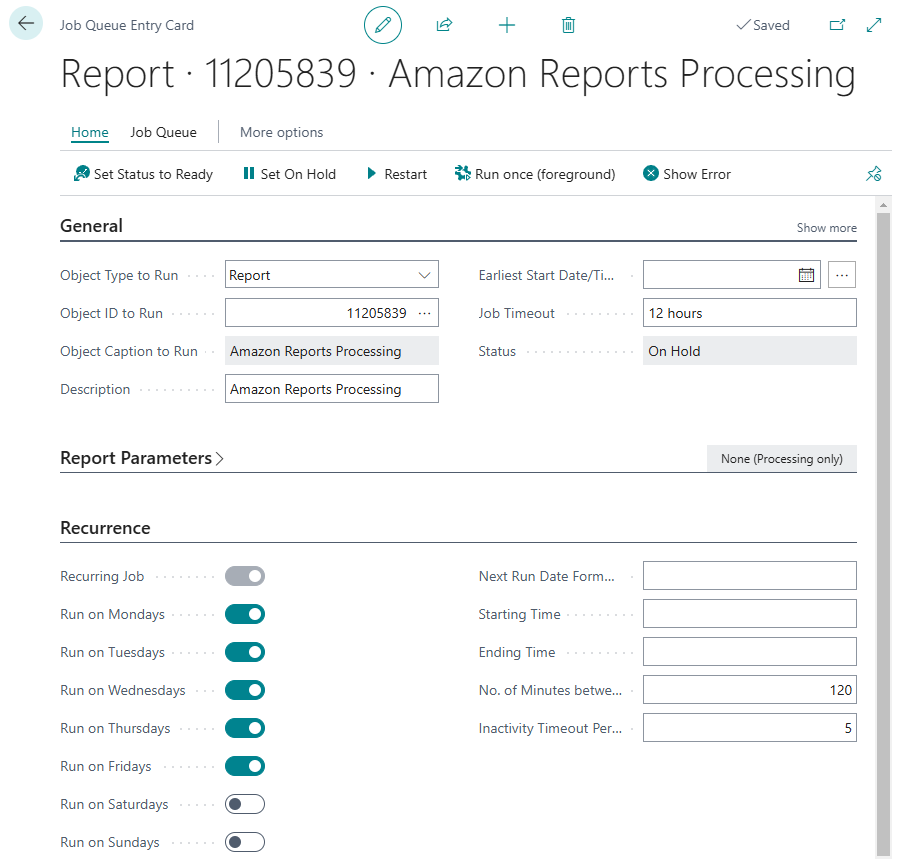Click the Starting Time field
Screen dimensions: 898x859
click(x=750, y=613)
